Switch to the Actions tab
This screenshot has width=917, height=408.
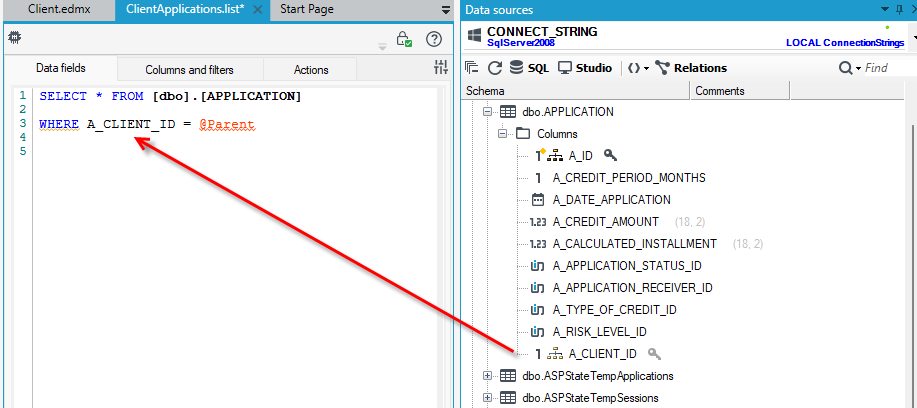pyautogui.click(x=311, y=70)
